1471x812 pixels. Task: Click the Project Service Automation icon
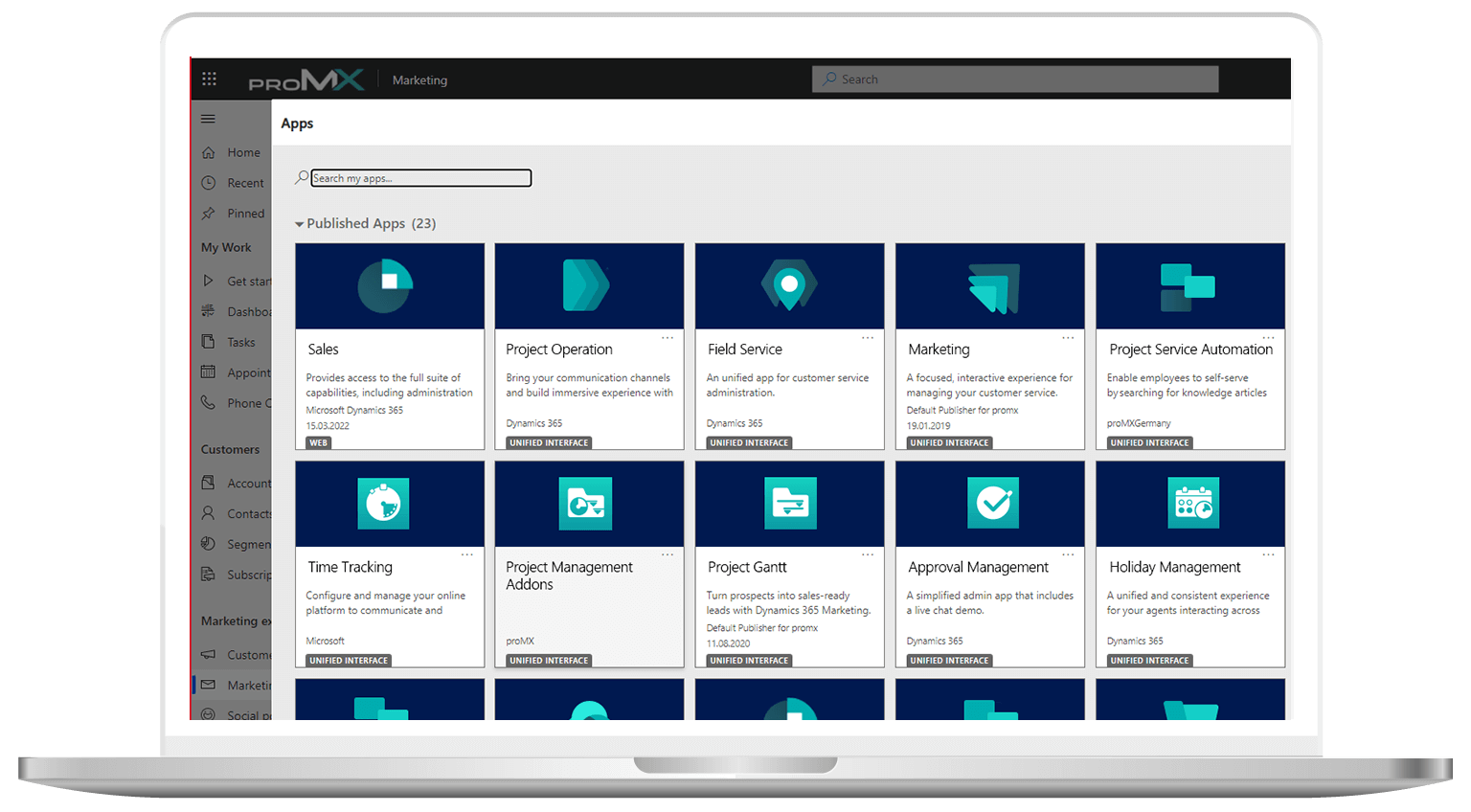(1188, 287)
